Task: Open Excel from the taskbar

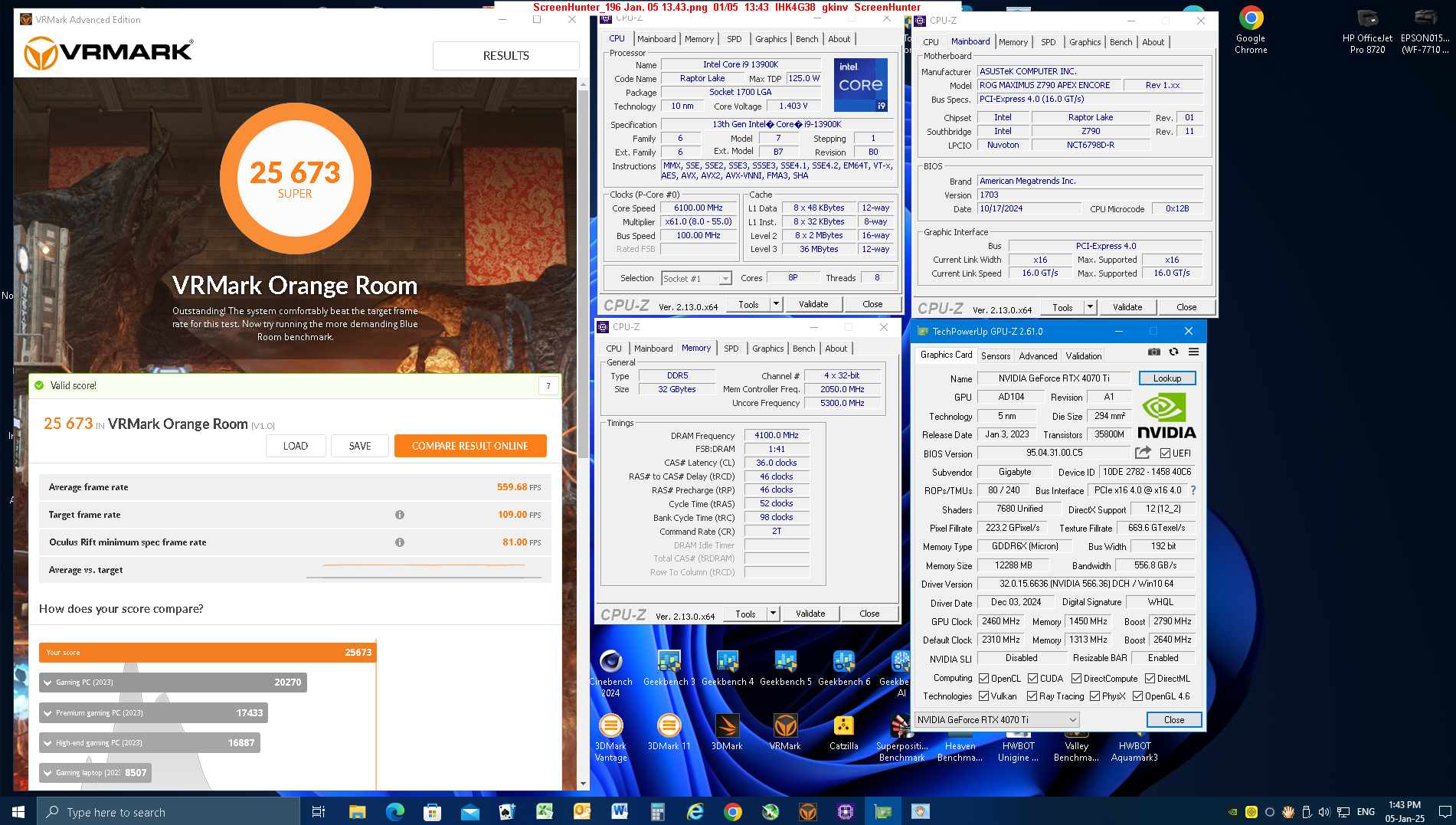Action: tap(545, 811)
